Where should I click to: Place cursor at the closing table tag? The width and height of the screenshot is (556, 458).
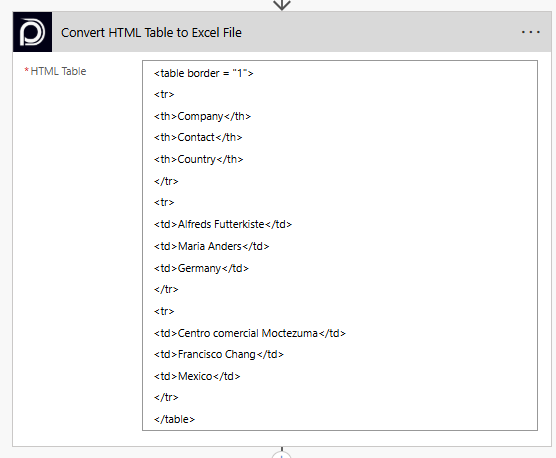[174, 419]
